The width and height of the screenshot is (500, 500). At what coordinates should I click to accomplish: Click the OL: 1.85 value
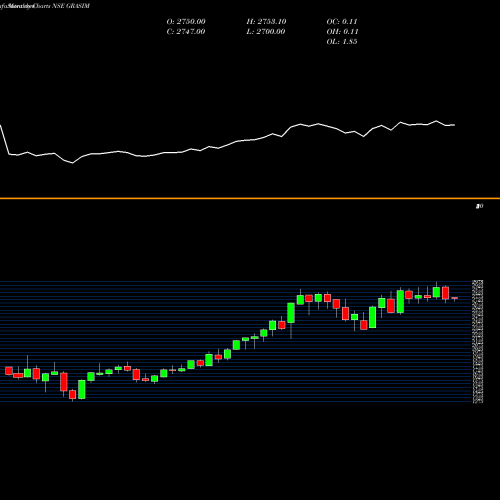[342, 42]
